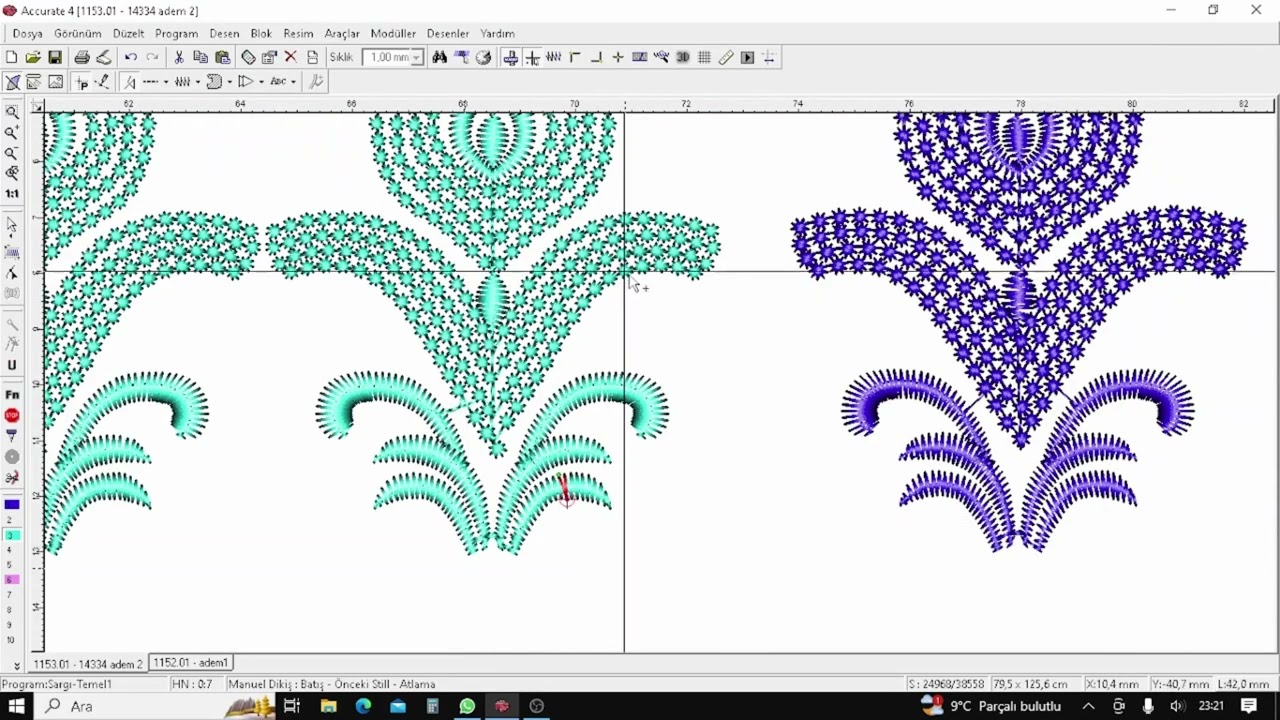The width and height of the screenshot is (1280, 720).
Task: Show hidden tray icons chevron
Action: (1089, 706)
